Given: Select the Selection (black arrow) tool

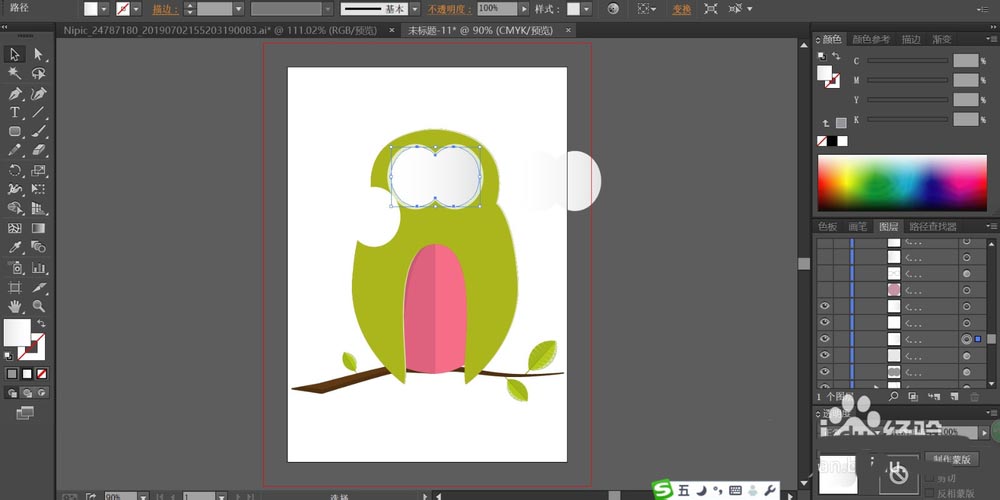Looking at the screenshot, I should [x=15, y=54].
